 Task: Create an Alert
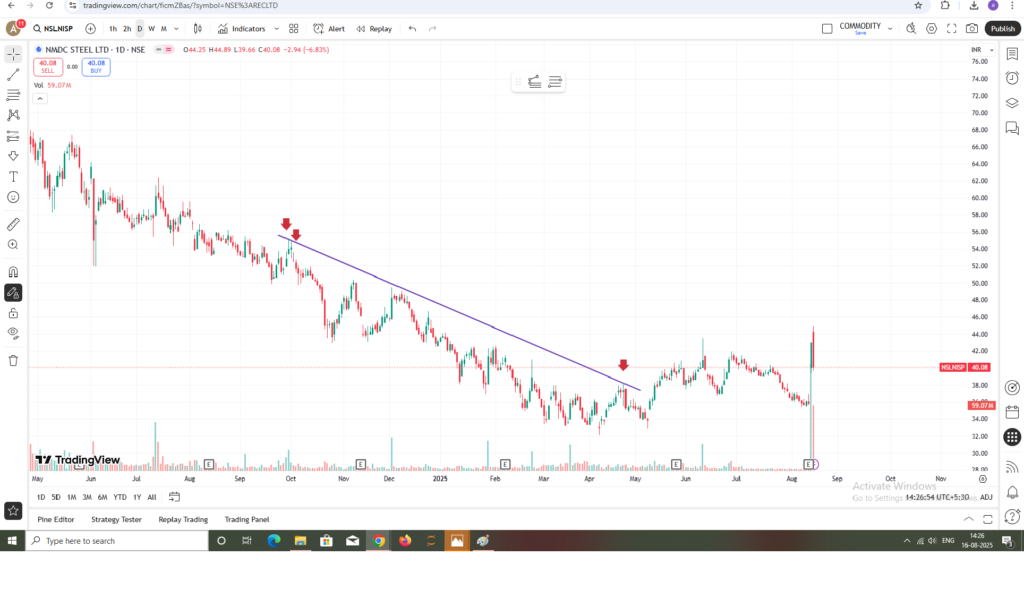(329, 29)
